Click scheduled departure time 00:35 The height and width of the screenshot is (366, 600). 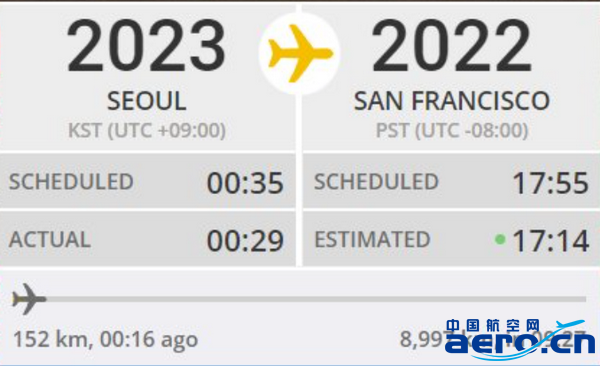(245, 183)
